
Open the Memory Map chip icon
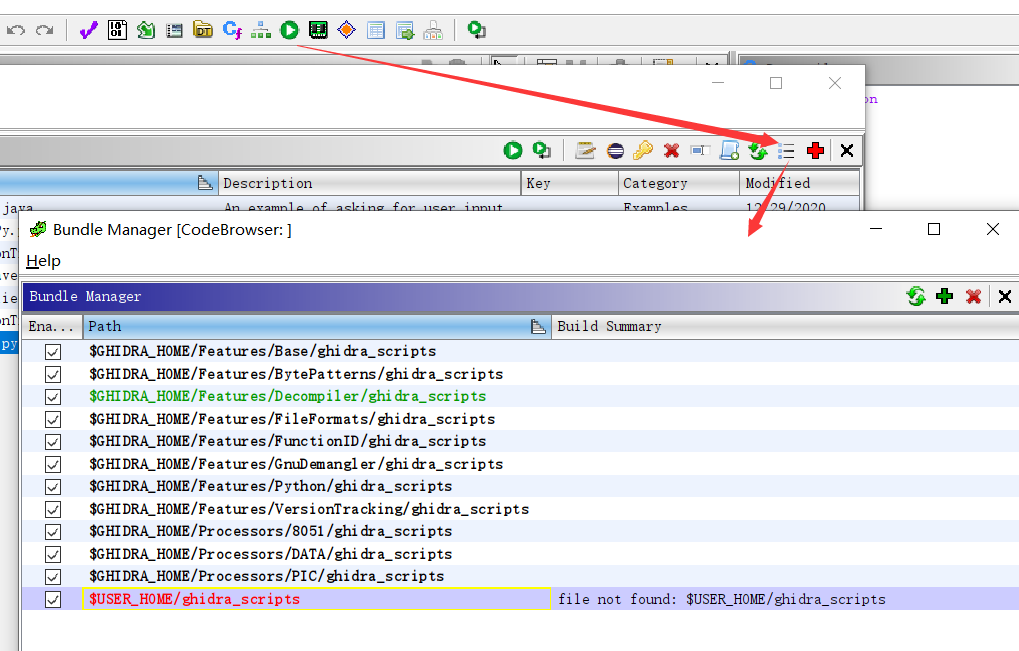318,30
